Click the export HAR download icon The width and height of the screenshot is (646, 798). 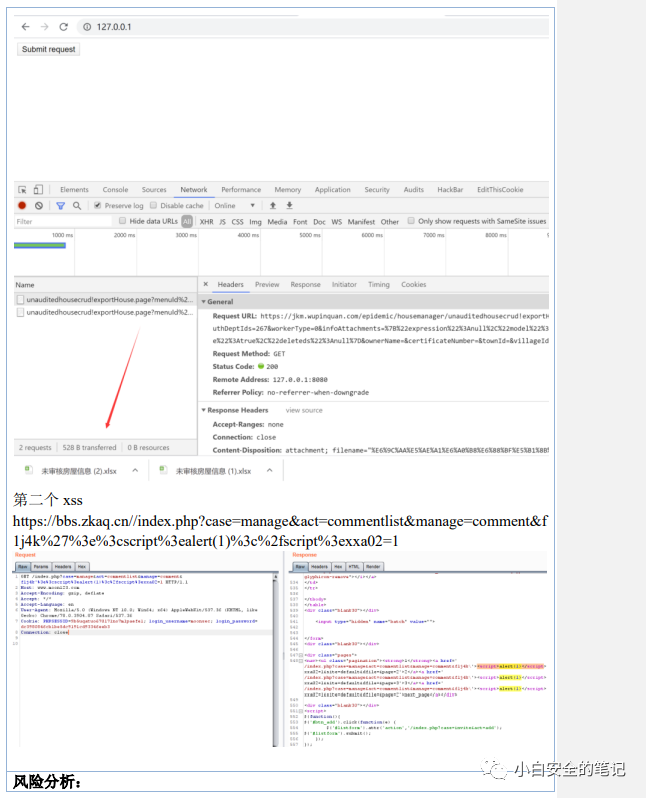pyautogui.click(x=290, y=206)
